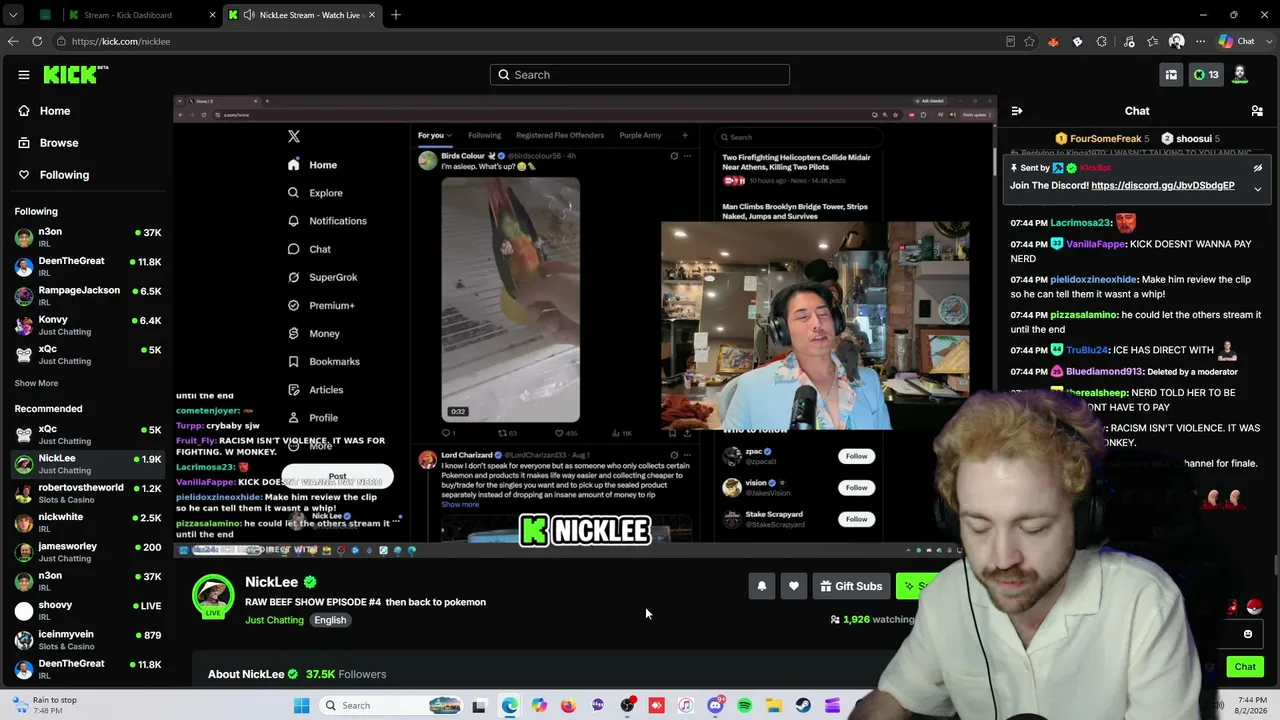Click the Kick logo

click(76, 74)
